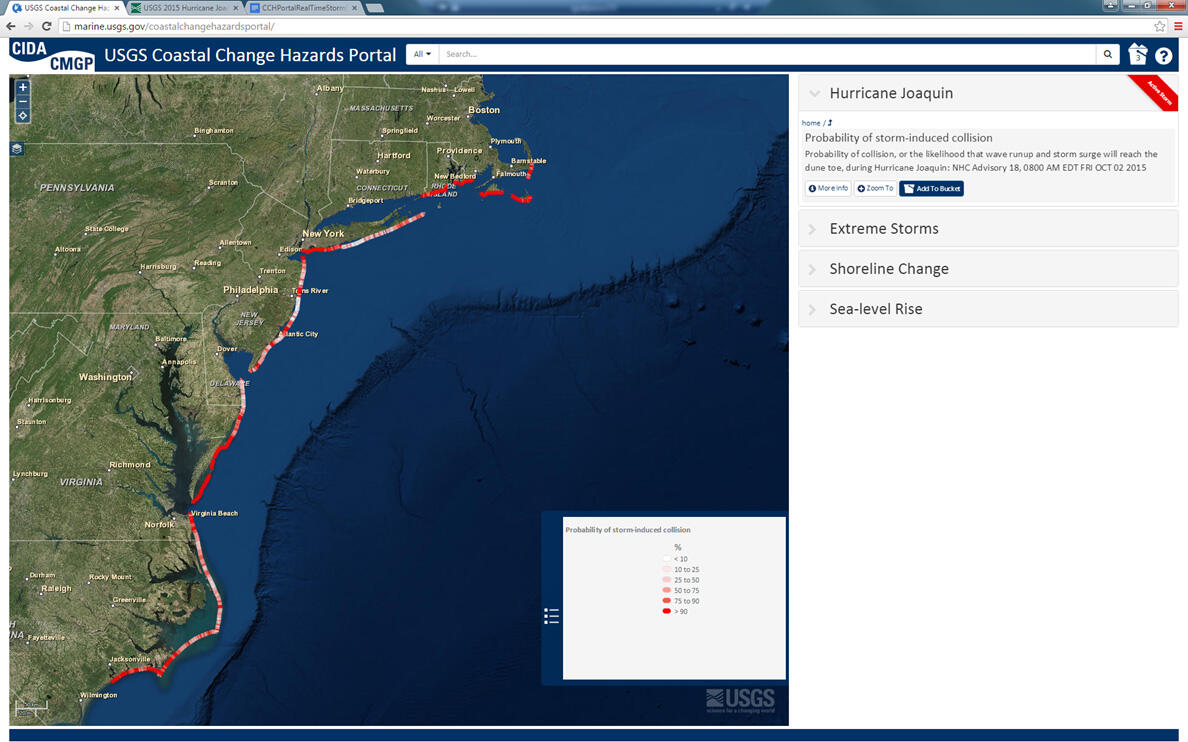1188x742 pixels.
Task: Click the Philadelphia label on map
Action: click(x=251, y=290)
